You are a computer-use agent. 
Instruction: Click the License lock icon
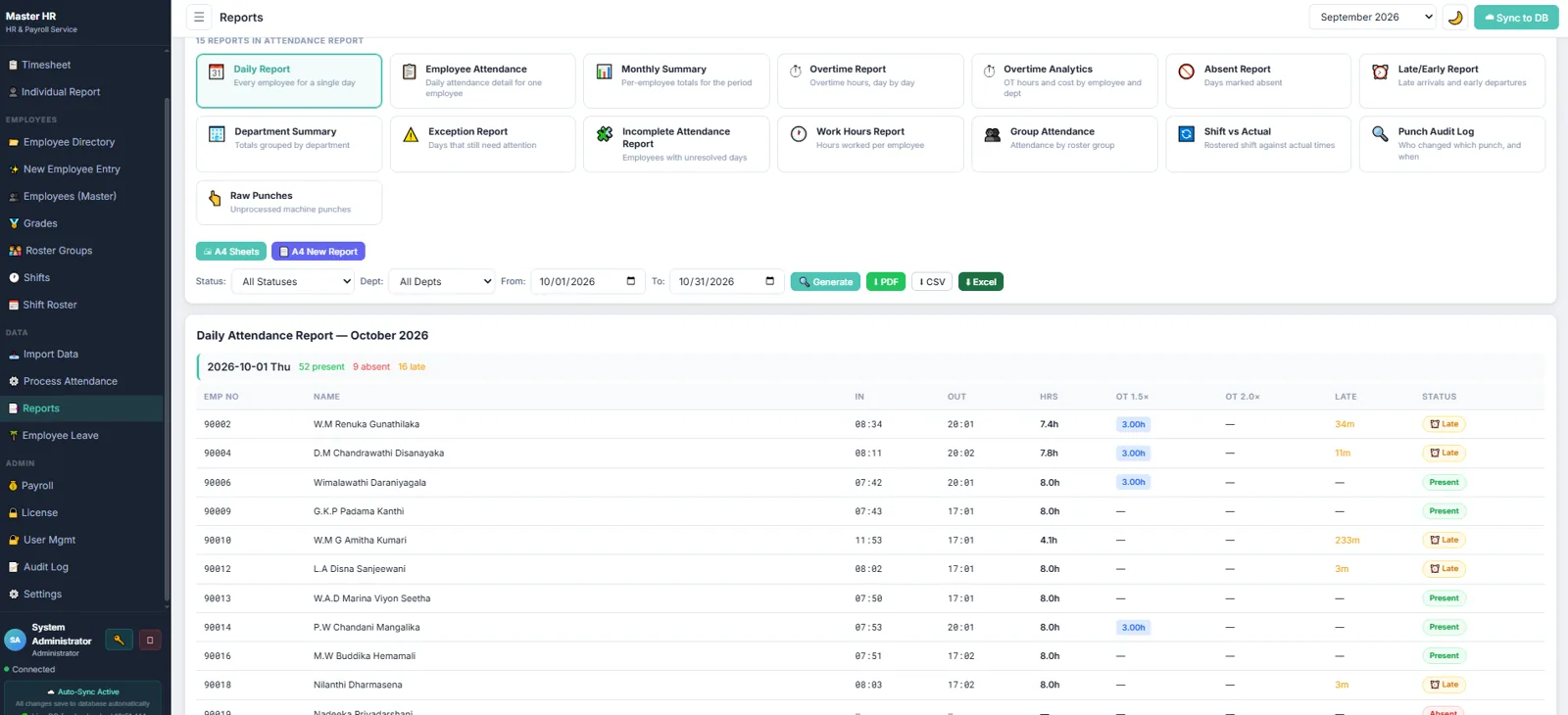[x=13, y=513]
